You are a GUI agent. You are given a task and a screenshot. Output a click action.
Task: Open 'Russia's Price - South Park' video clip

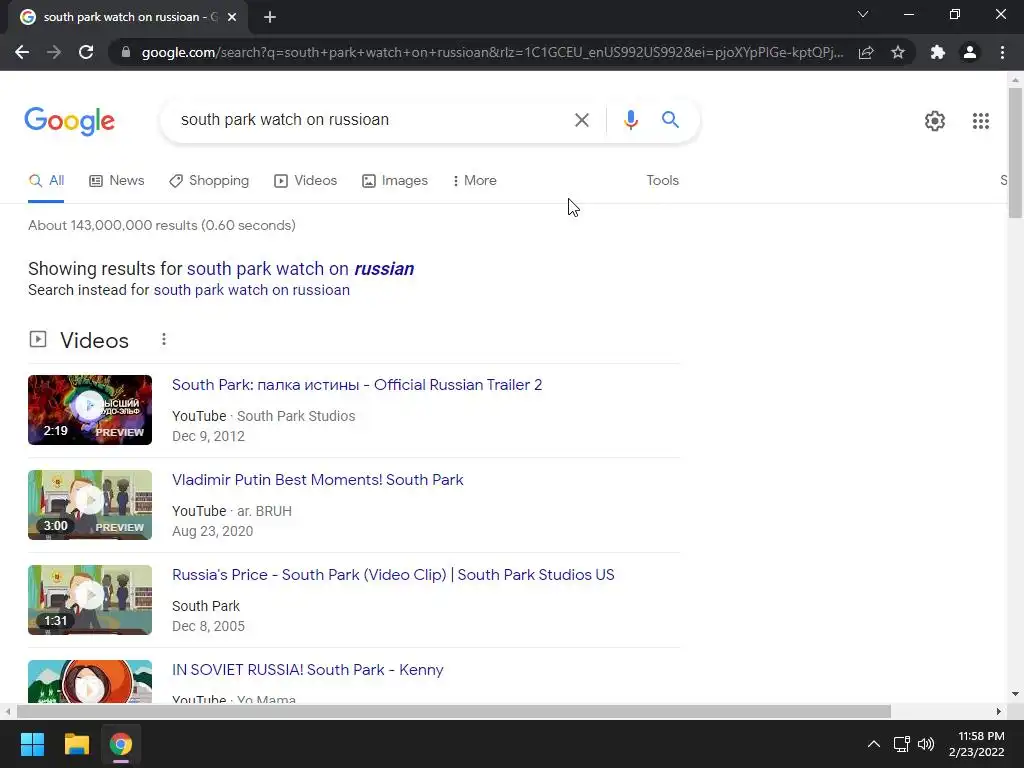point(392,575)
